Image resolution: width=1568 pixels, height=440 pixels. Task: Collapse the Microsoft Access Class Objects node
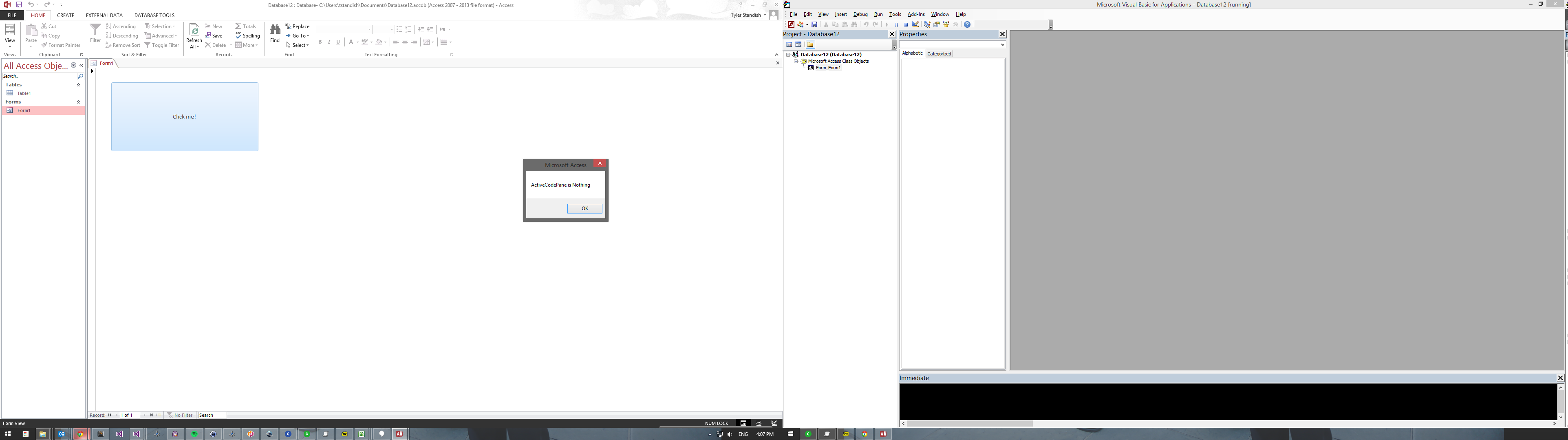796,62
